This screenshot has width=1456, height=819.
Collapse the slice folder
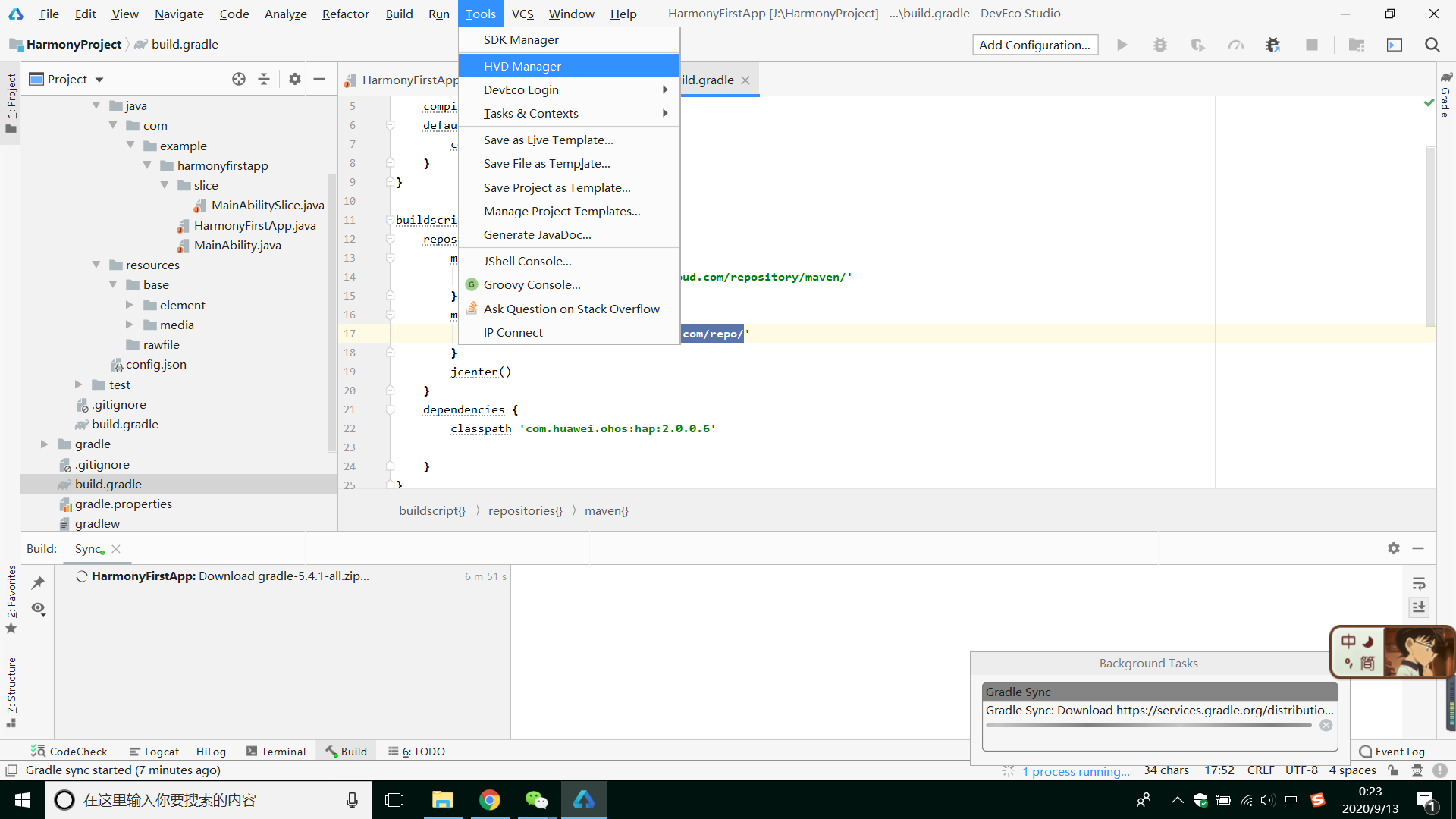tap(165, 185)
